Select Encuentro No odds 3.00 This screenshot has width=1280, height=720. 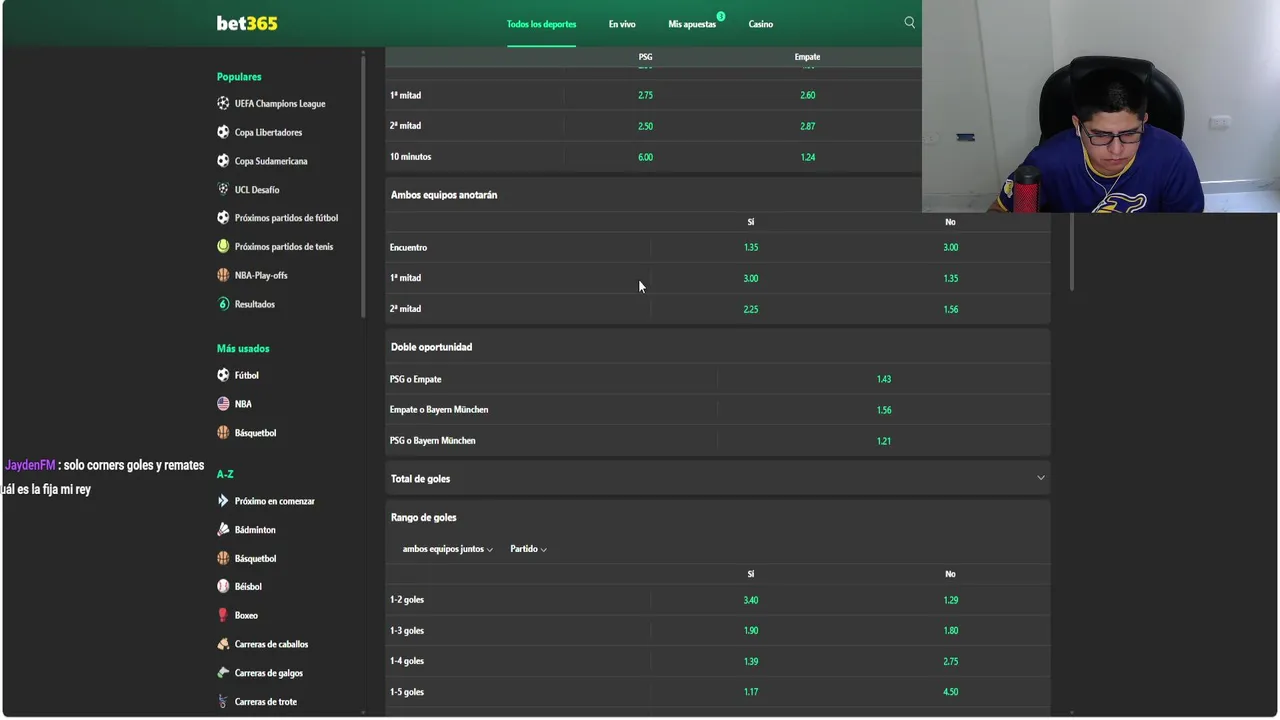(950, 247)
